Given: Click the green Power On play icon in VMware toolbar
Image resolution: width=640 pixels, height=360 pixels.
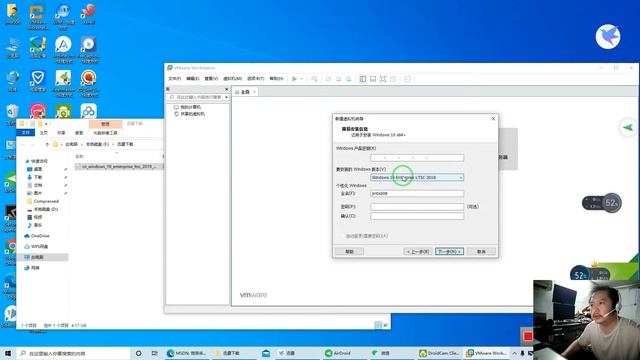Looking at the screenshot, I should coord(294,79).
